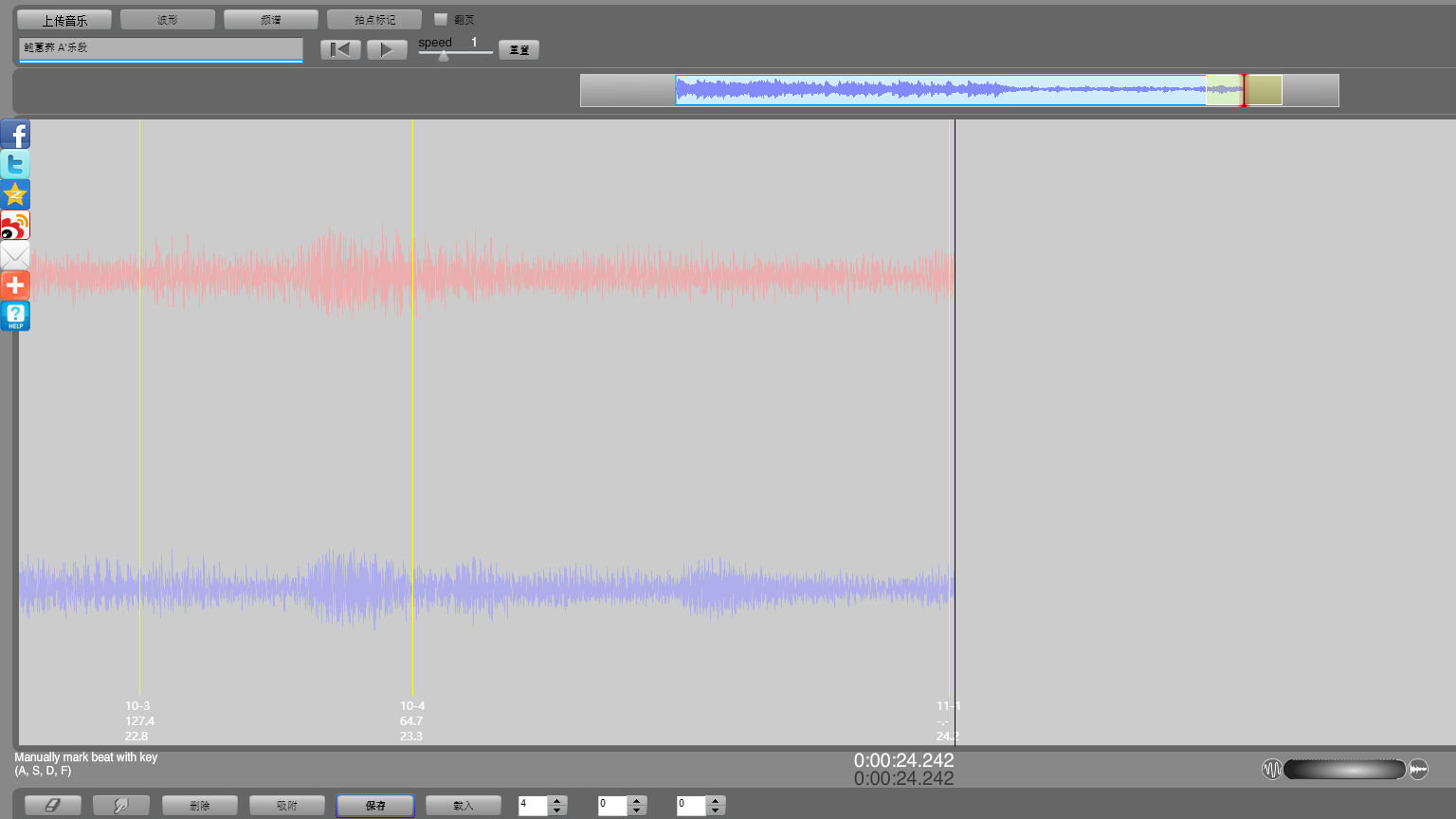Open more sharing options plus icon
The image size is (1456, 819).
(15, 285)
